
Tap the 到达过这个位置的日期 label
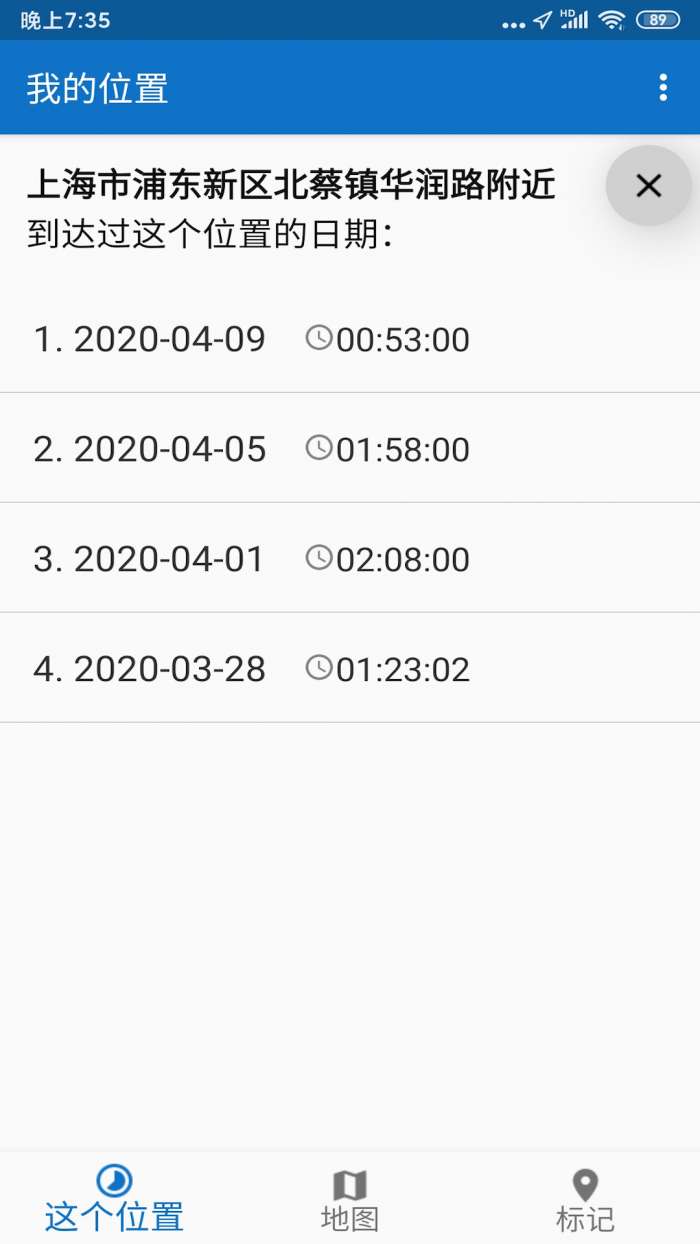(x=210, y=236)
